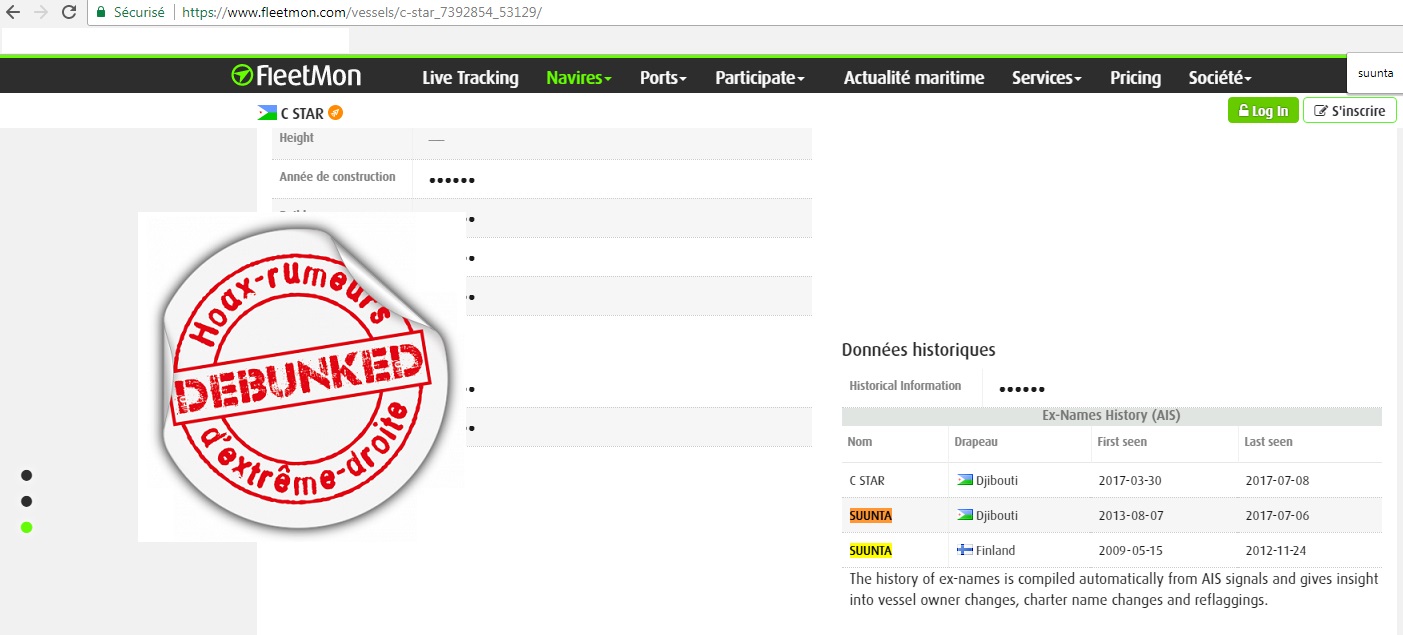Click the 2013-08-07 first seen date
This screenshot has height=635, width=1403.
coord(1129,515)
